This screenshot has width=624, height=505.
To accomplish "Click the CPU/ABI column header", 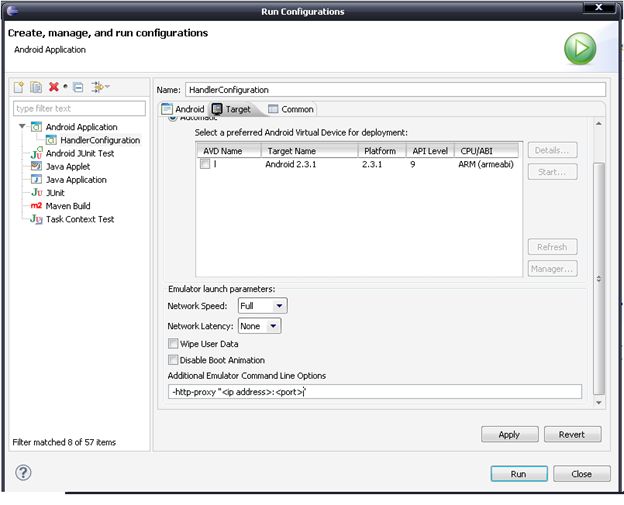I will 486,151.
